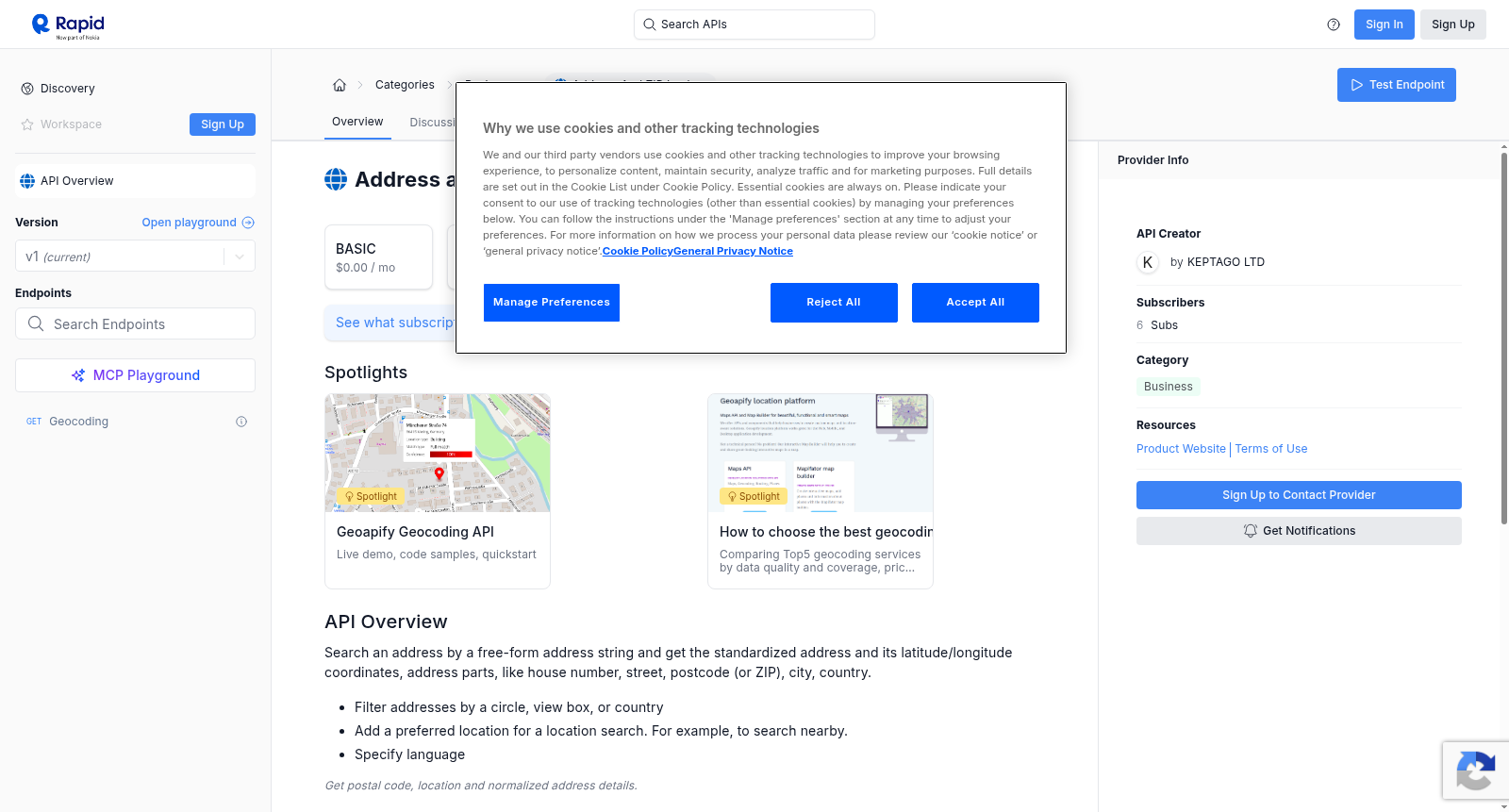Open the General Privacy Notice link
This screenshot has width=1509, height=812.
pos(734,251)
